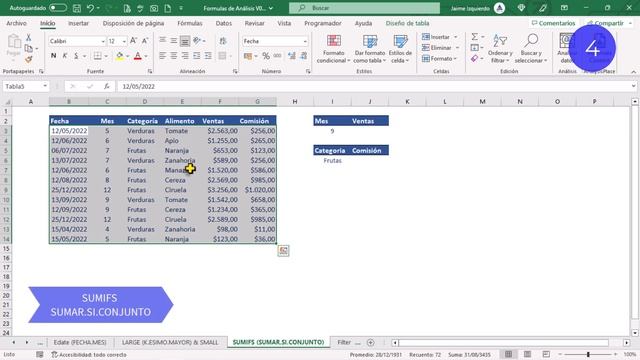Viewport: 640px width, 360px height.
Task: Click in the Buscar search box
Action: pos(364,8)
